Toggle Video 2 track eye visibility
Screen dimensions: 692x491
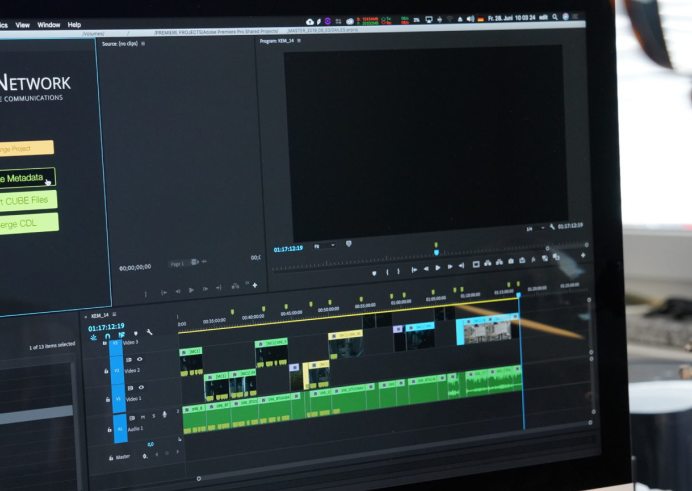139,360
